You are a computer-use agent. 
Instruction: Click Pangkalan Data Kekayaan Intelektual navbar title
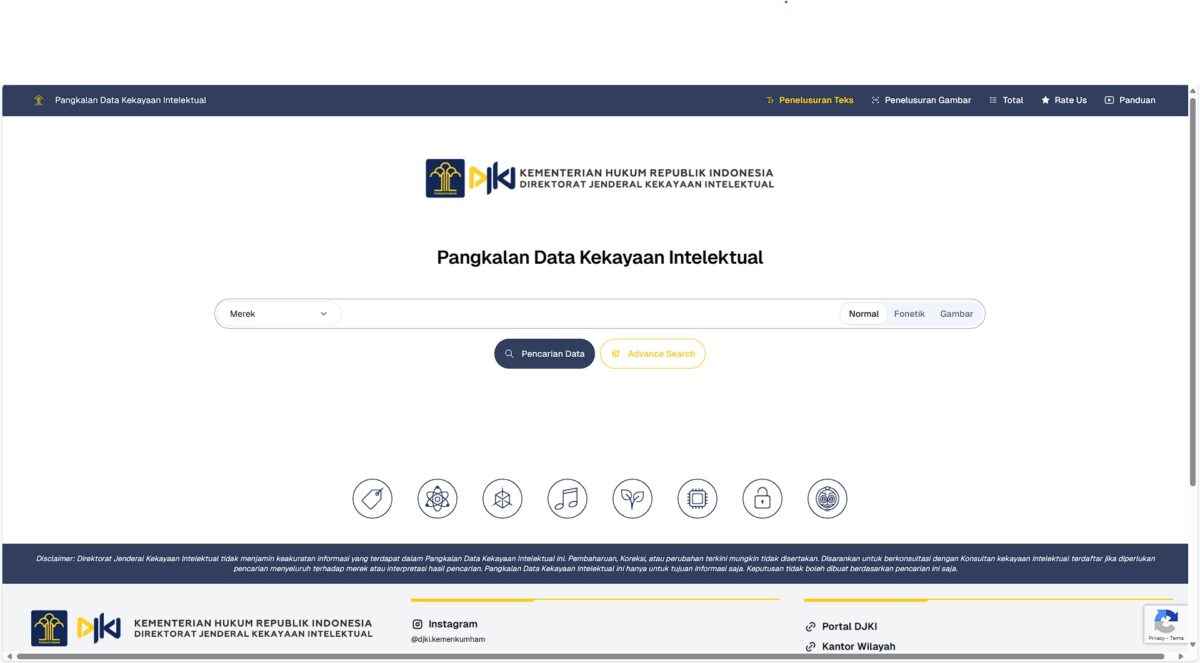(x=130, y=100)
